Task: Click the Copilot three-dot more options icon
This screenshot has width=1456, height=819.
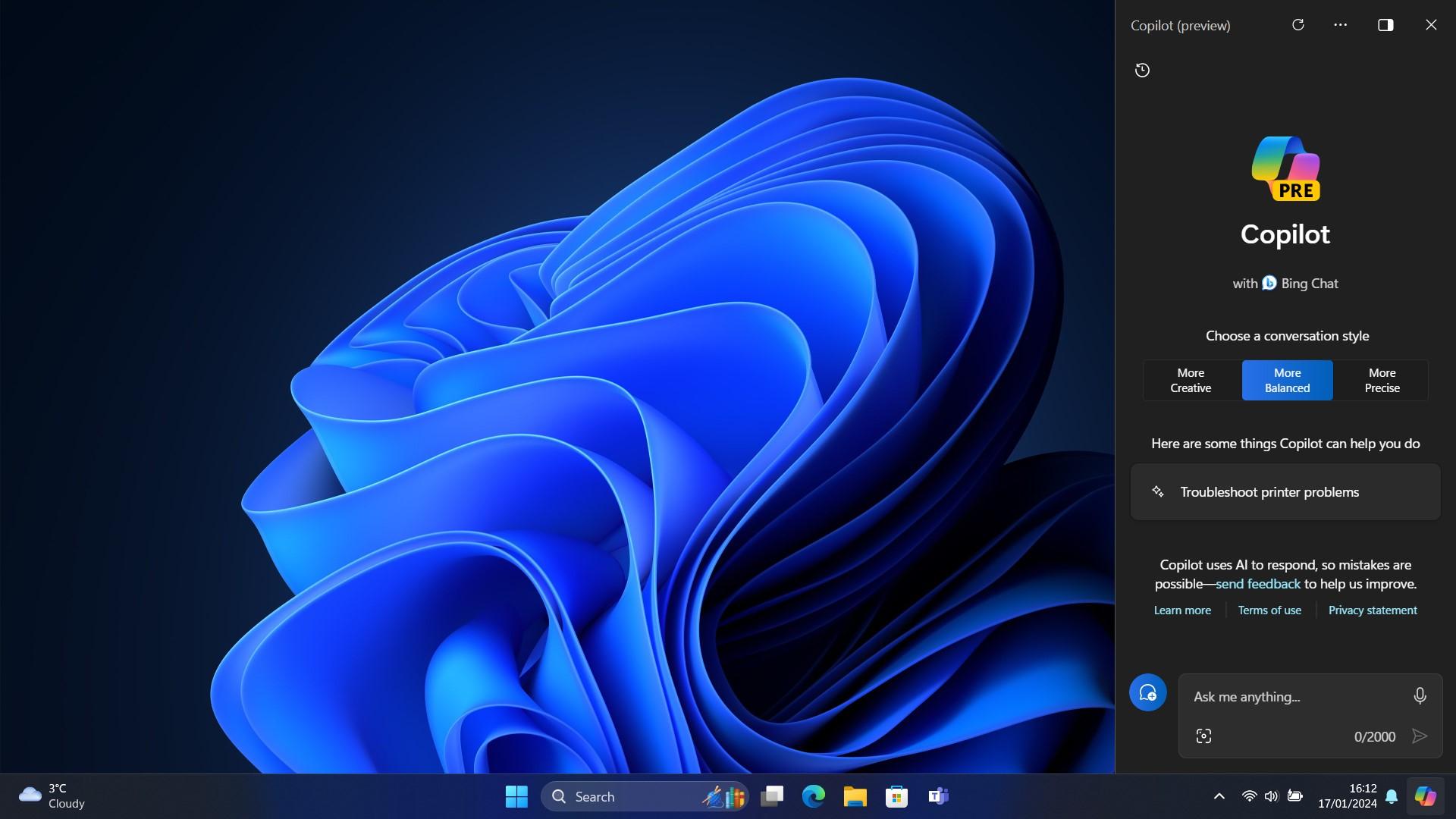Action: coord(1340,26)
